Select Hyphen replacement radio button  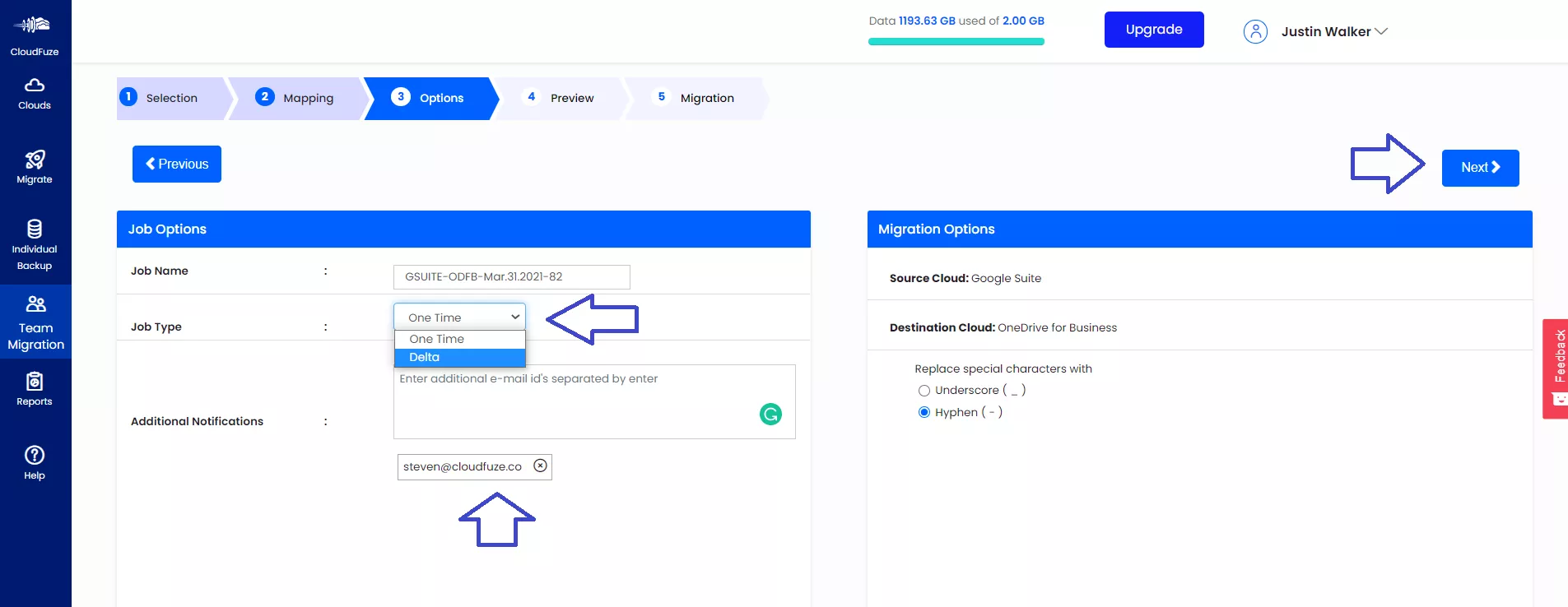924,413
